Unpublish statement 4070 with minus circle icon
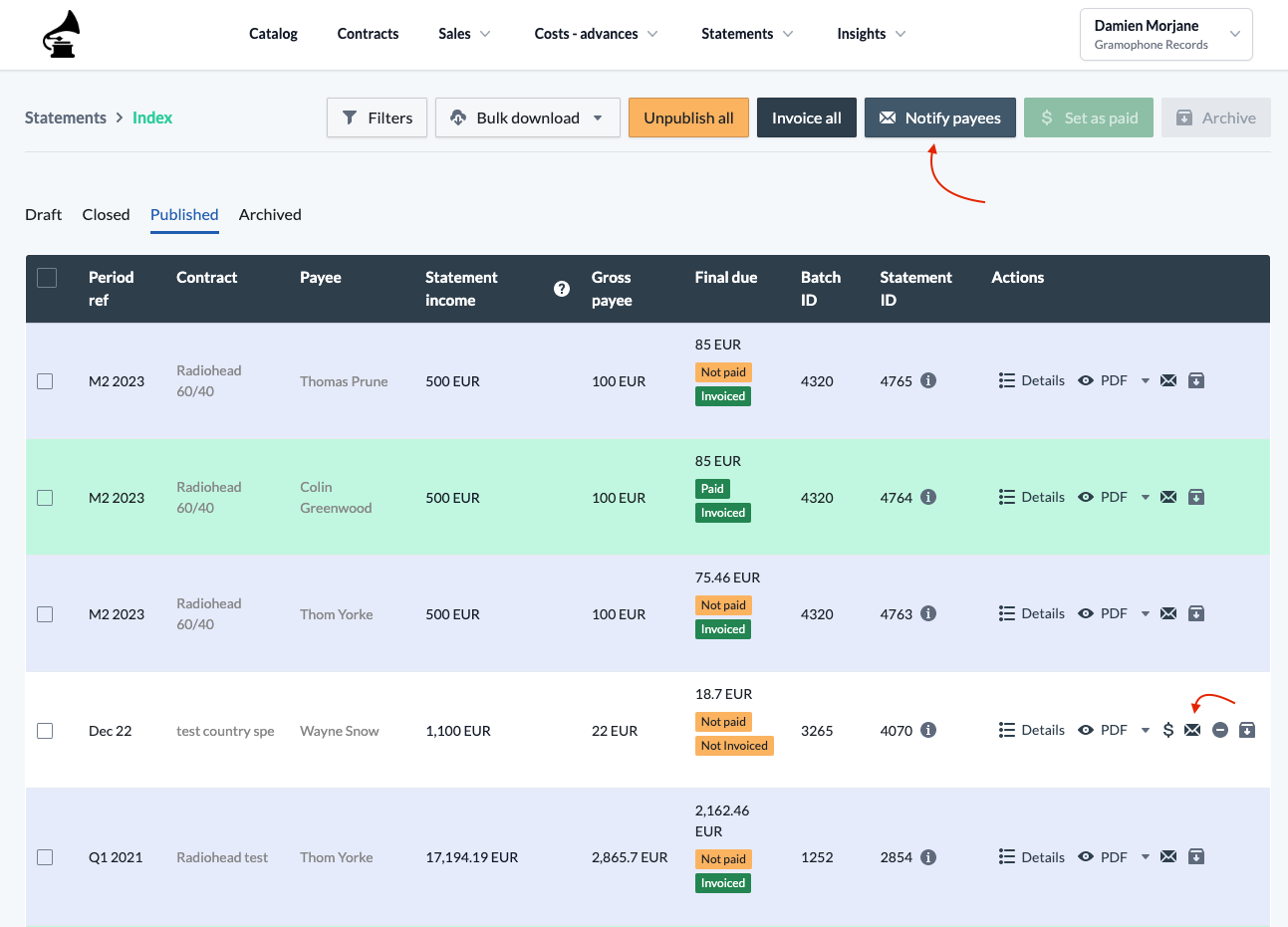The height and width of the screenshot is (927, 1288). pos(1220,730)
